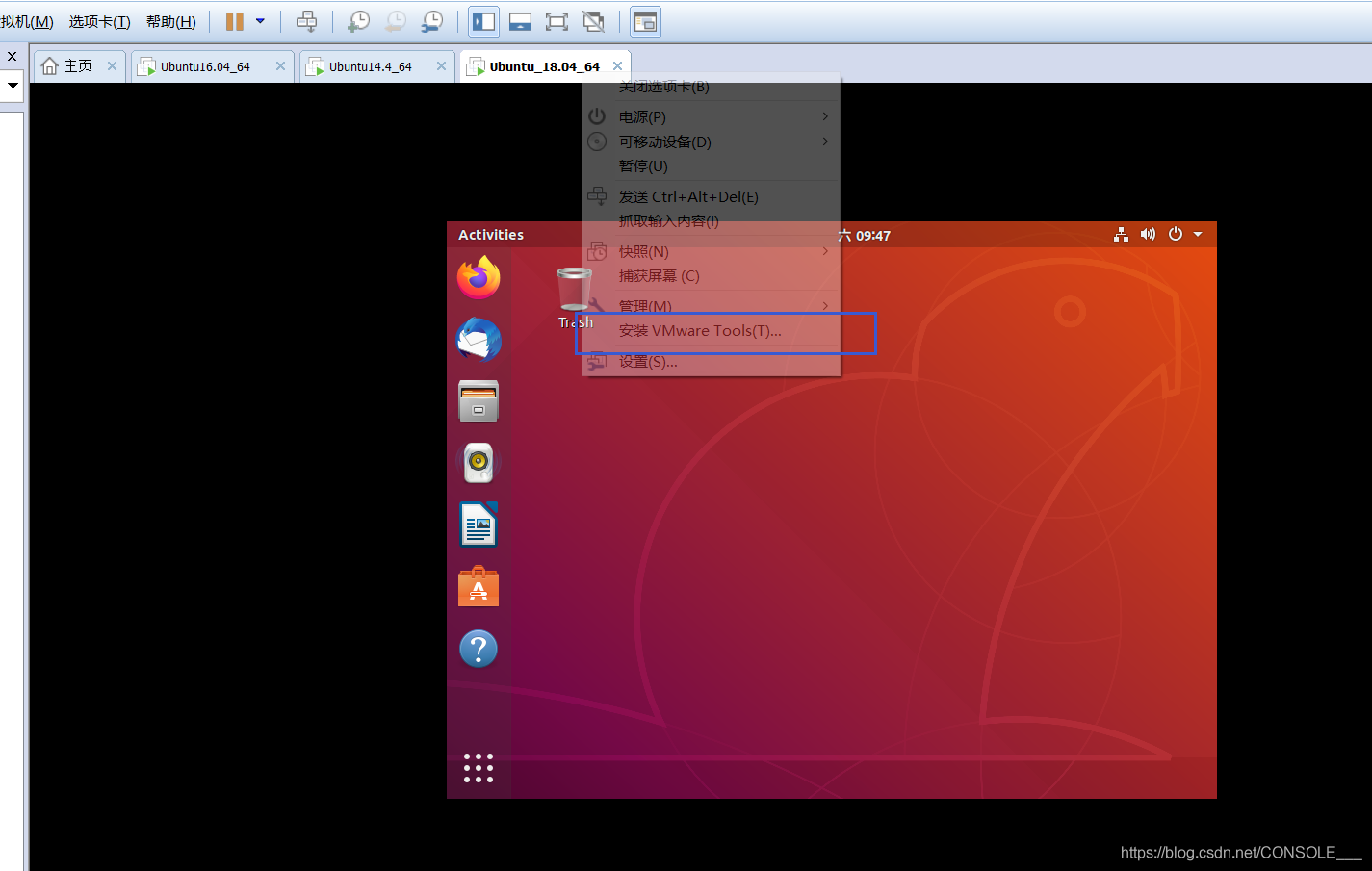Expand the Ubuntu system menu arrow
This screenshot has height=871, width=1372.
click(1198, 234)
